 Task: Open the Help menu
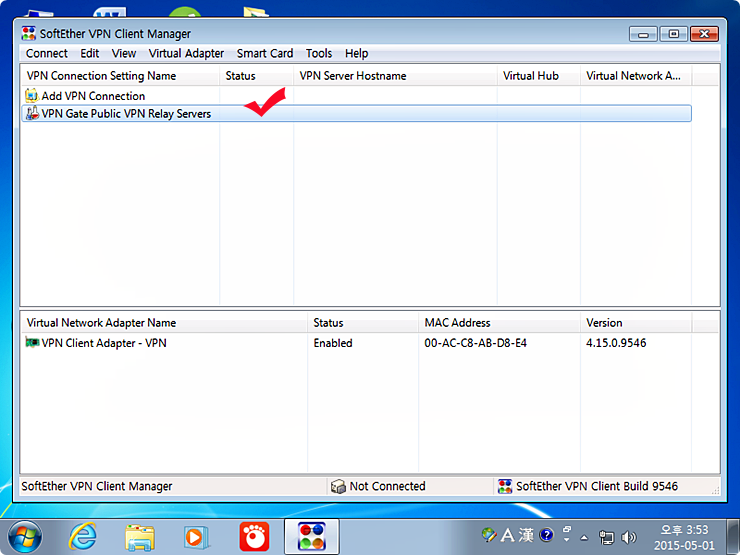pyautogui.click(x=356, y=53)
